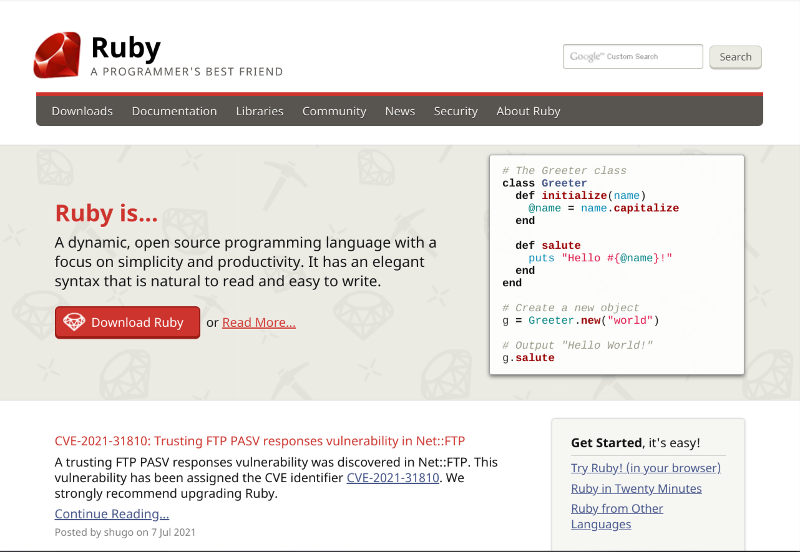Click the Ruby site title text
This screenshot has width=800, height=552.
click(x=126, y=48)
